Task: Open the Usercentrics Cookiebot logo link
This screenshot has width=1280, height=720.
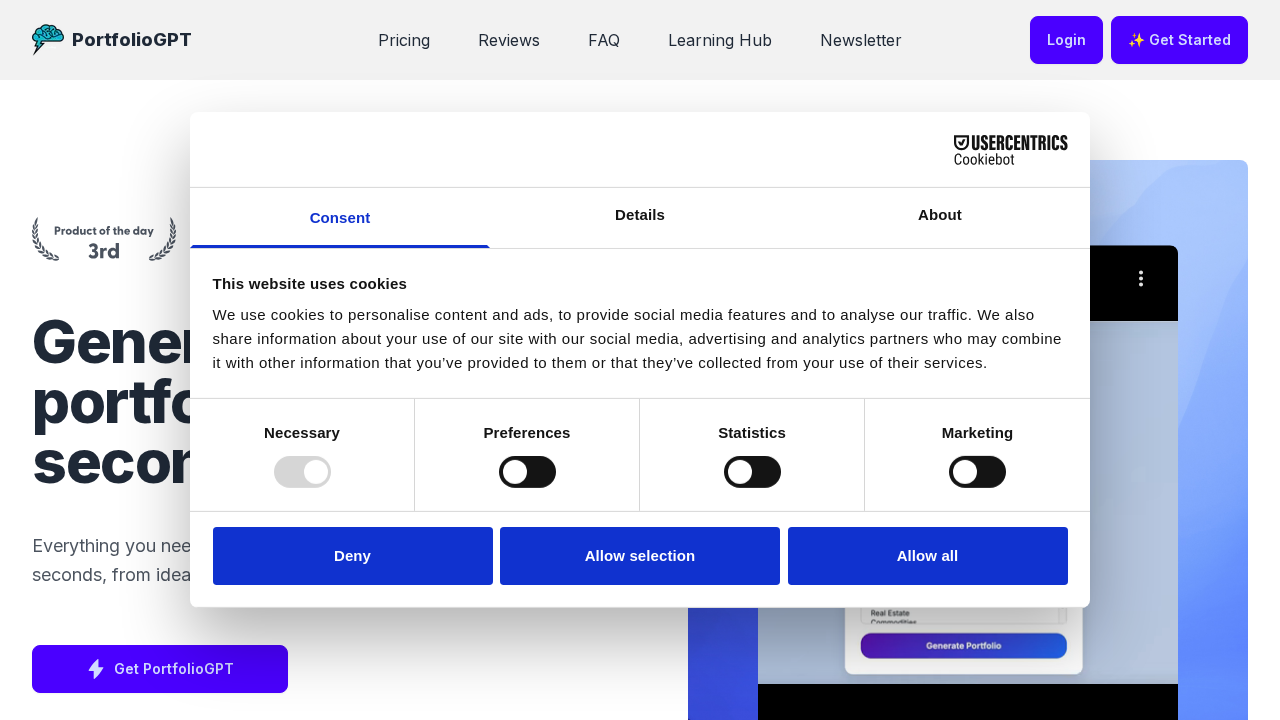Action: [x=1010, y=150]
